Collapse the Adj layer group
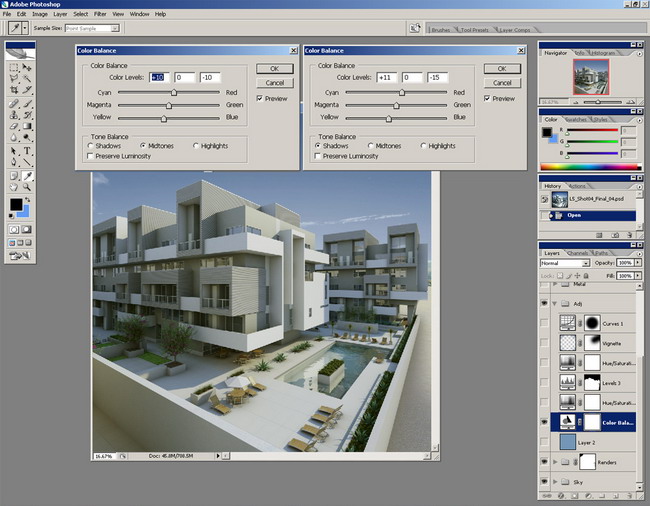 (555, 304)
